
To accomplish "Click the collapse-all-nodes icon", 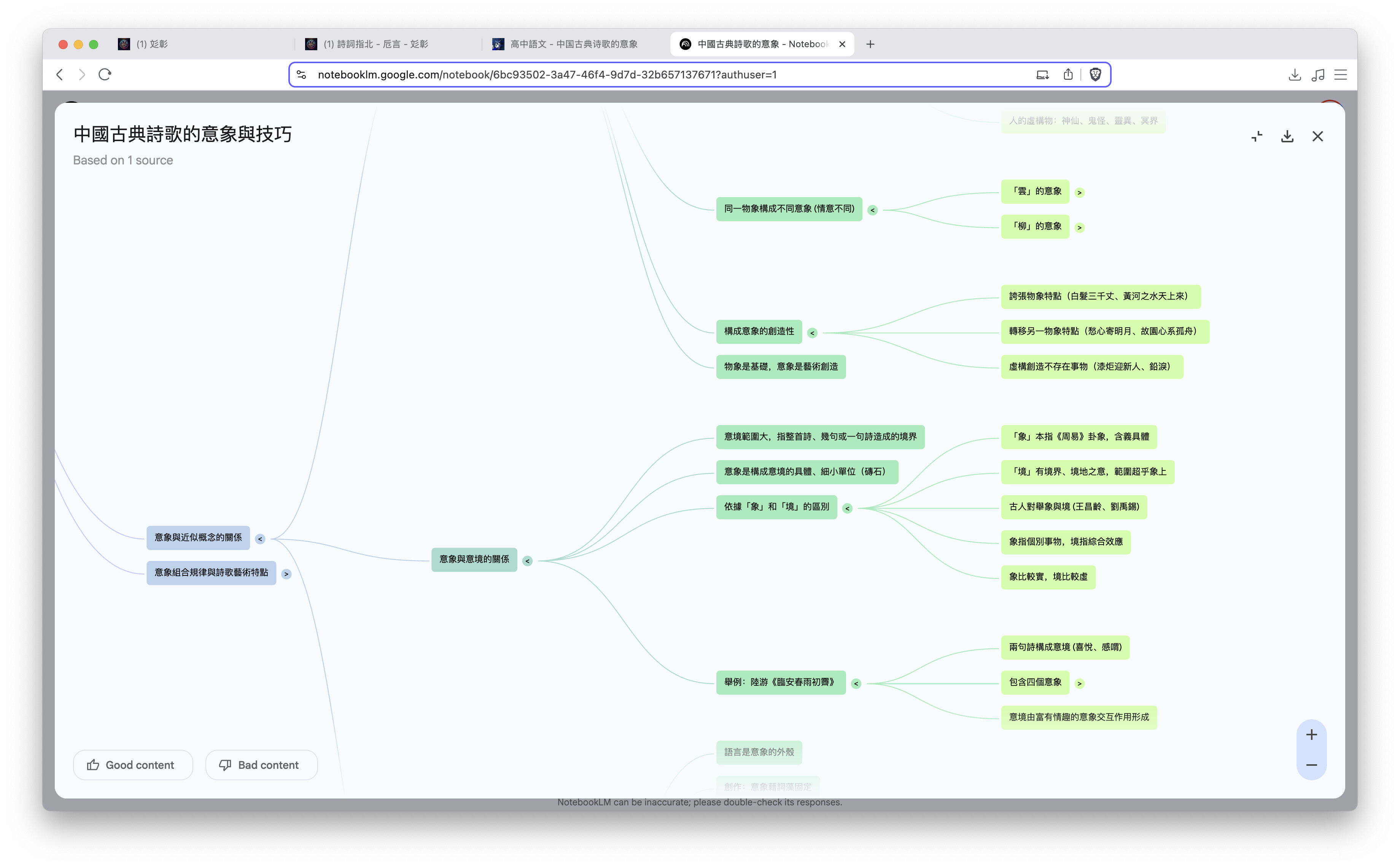I will coord(1256,137).
